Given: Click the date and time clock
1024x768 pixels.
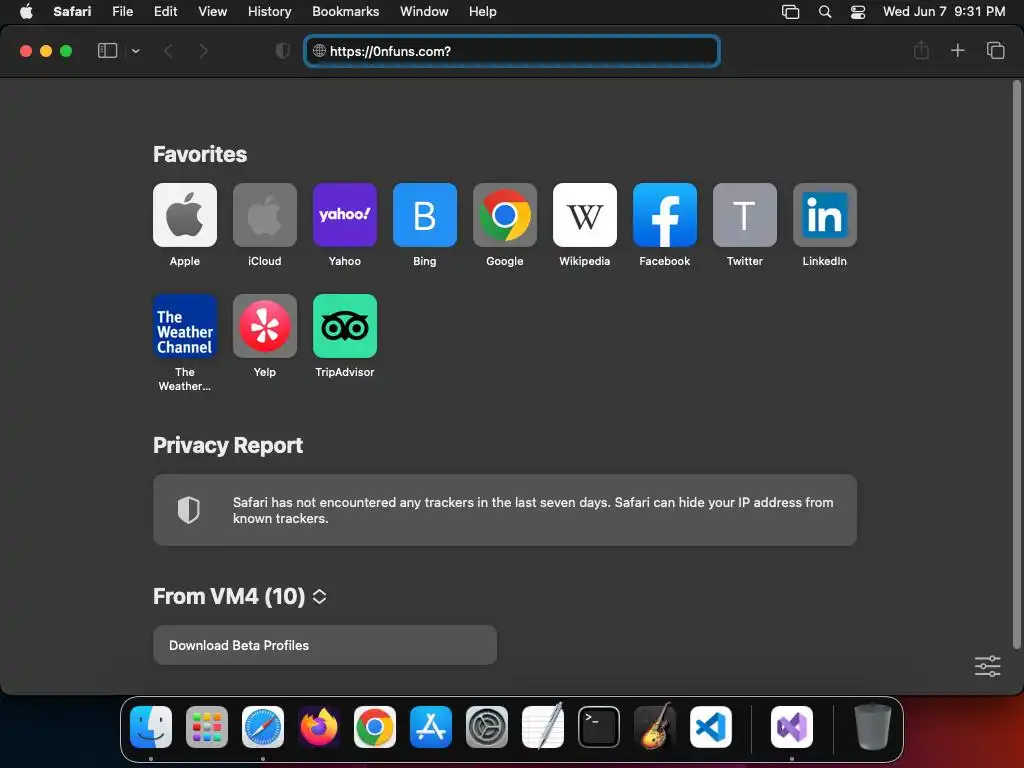Looking at the screenshot, I should (944, 11).
